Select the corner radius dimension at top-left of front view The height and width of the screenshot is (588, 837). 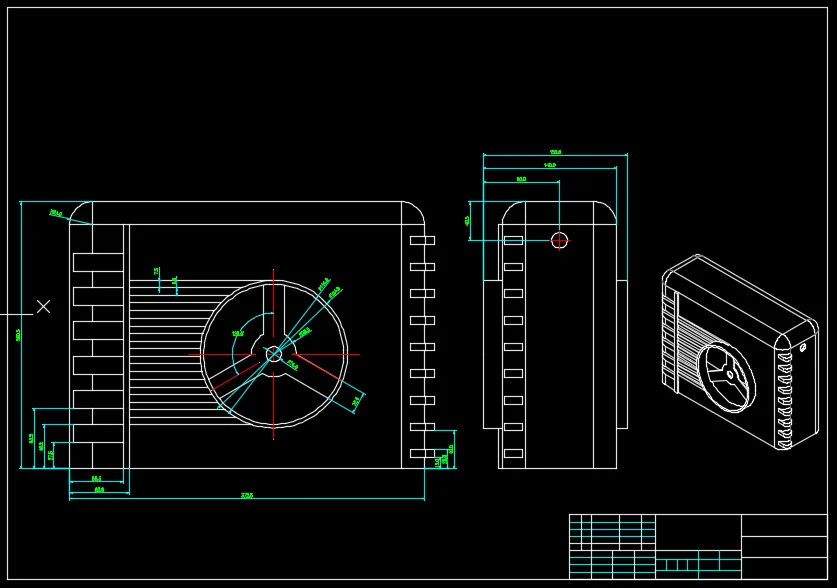[x=56, y=213]
